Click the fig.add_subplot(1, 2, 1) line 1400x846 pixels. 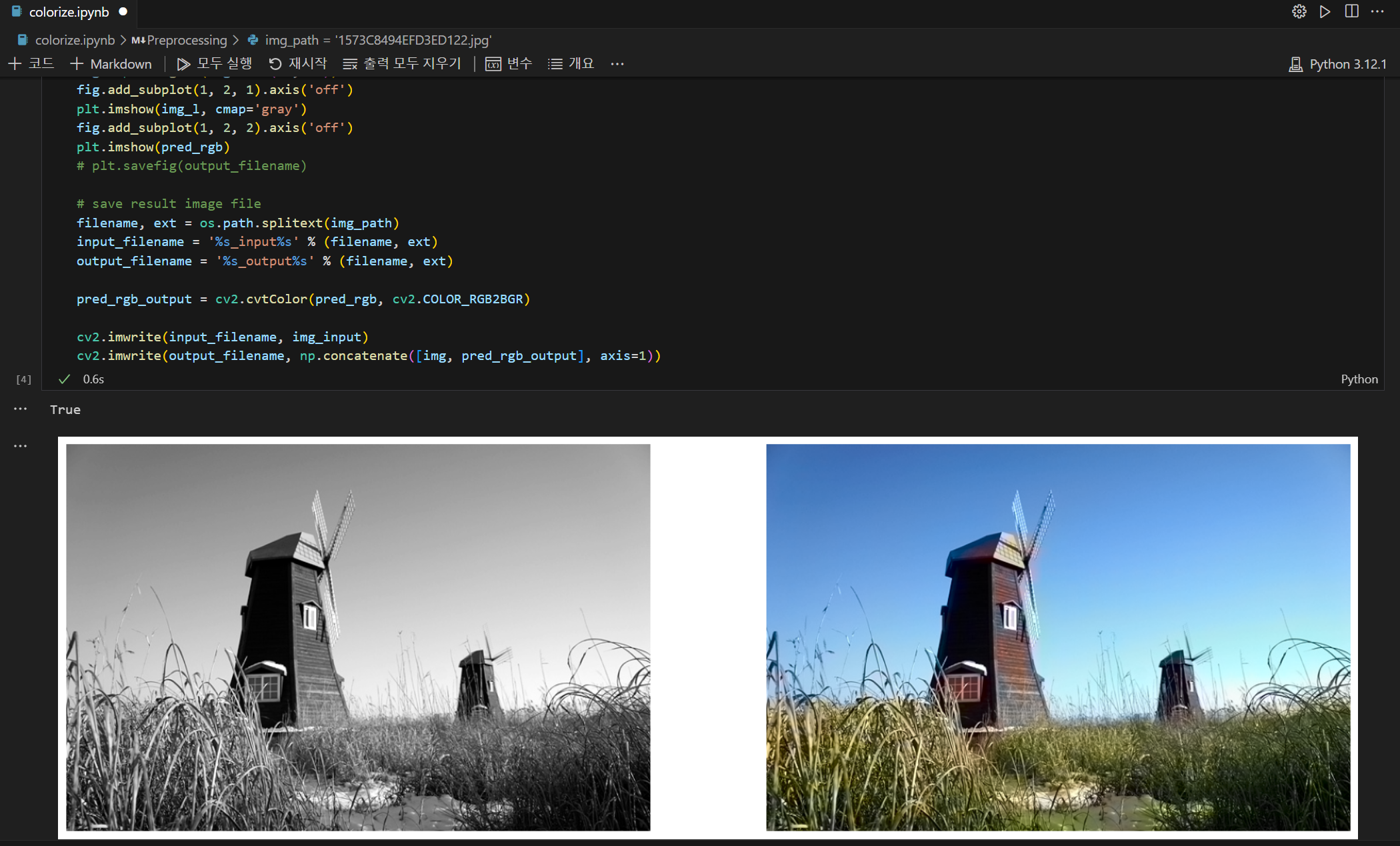215,89
